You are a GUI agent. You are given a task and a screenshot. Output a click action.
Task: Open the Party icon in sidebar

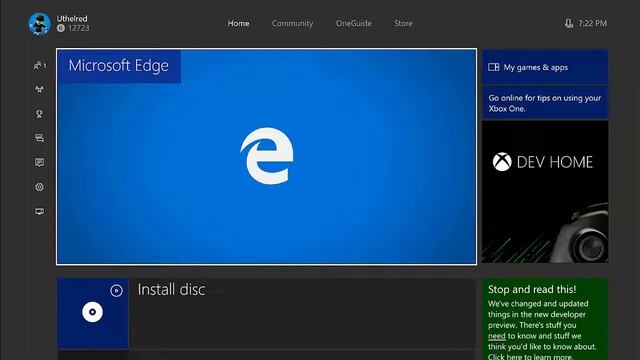pos(39,90)
